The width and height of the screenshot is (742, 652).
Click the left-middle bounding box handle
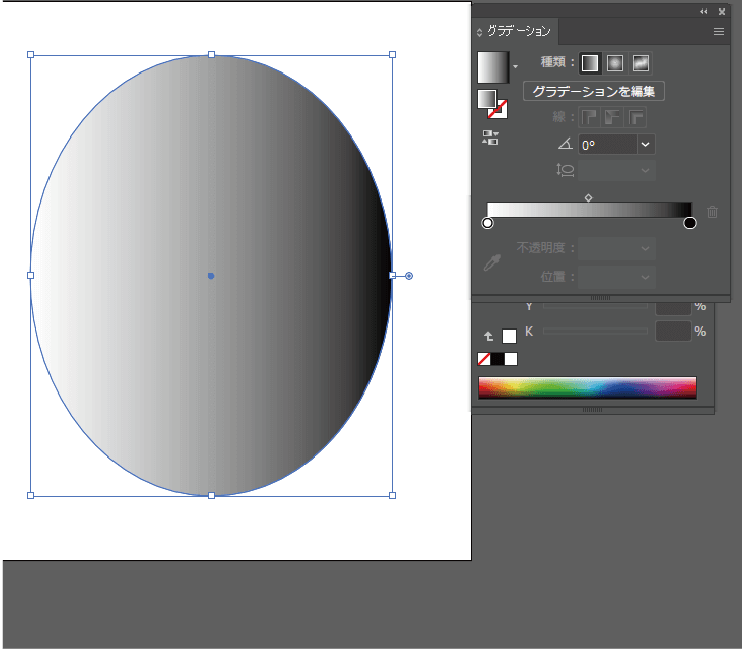pyautogui.click(x=31, y=275)
